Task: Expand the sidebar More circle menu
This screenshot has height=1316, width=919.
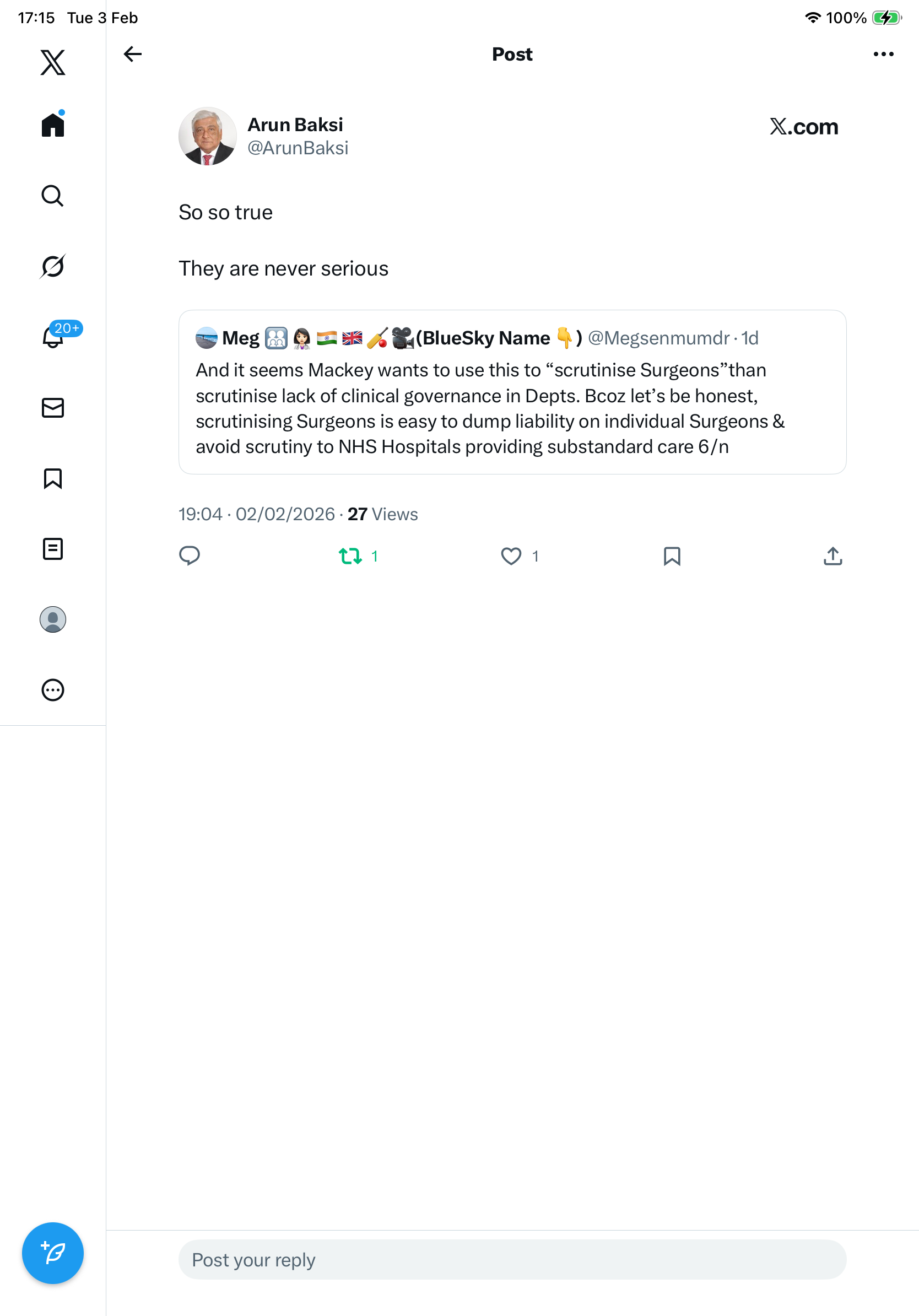Action: click(53, 689)
